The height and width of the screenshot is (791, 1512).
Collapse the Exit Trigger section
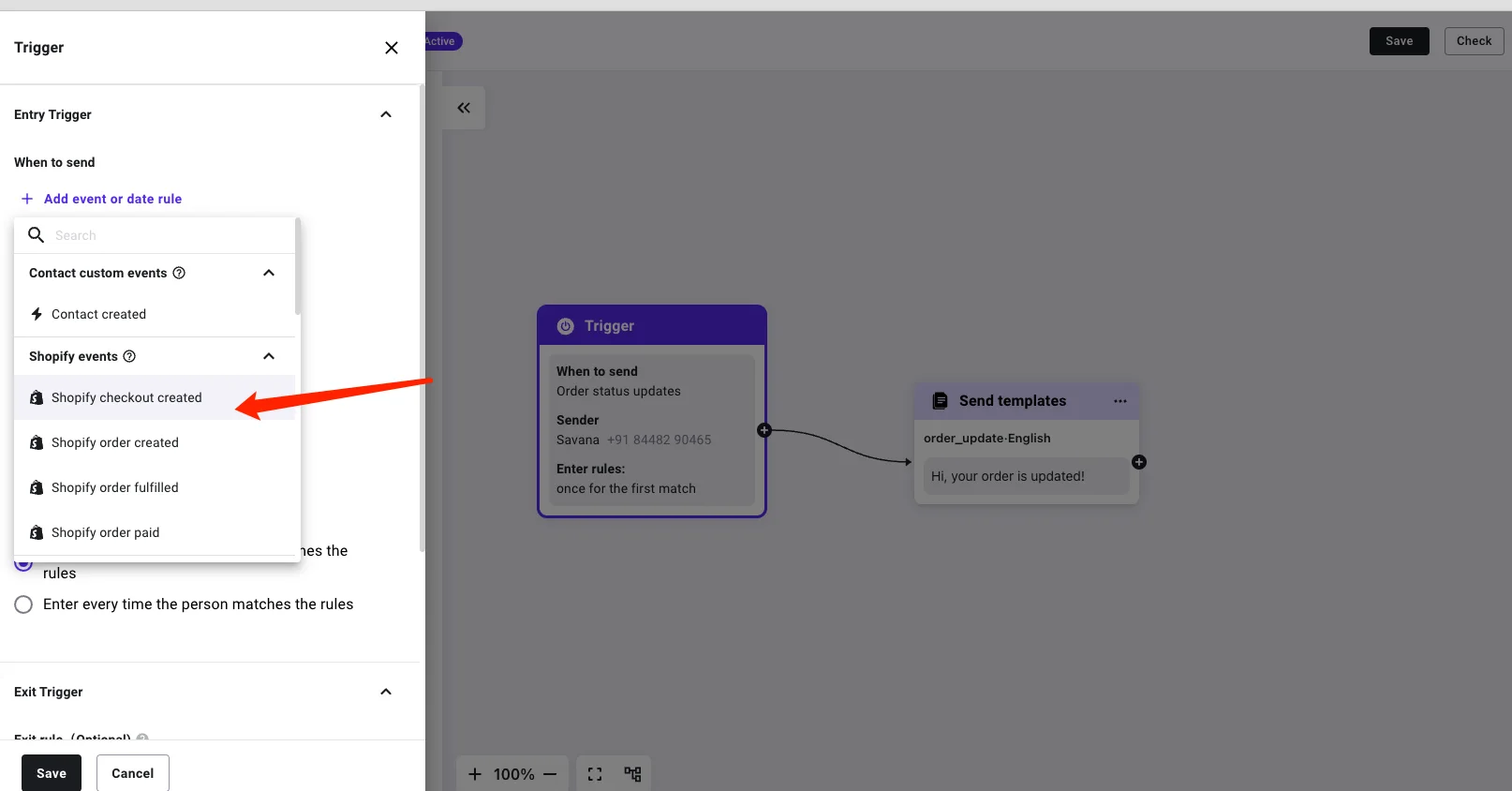click(386, 692)
